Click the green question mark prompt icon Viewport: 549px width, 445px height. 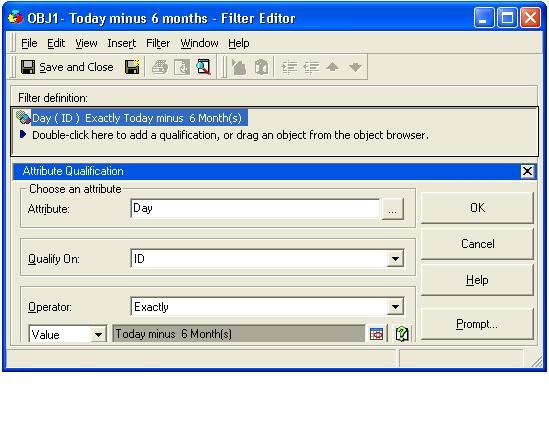(402, 334)
